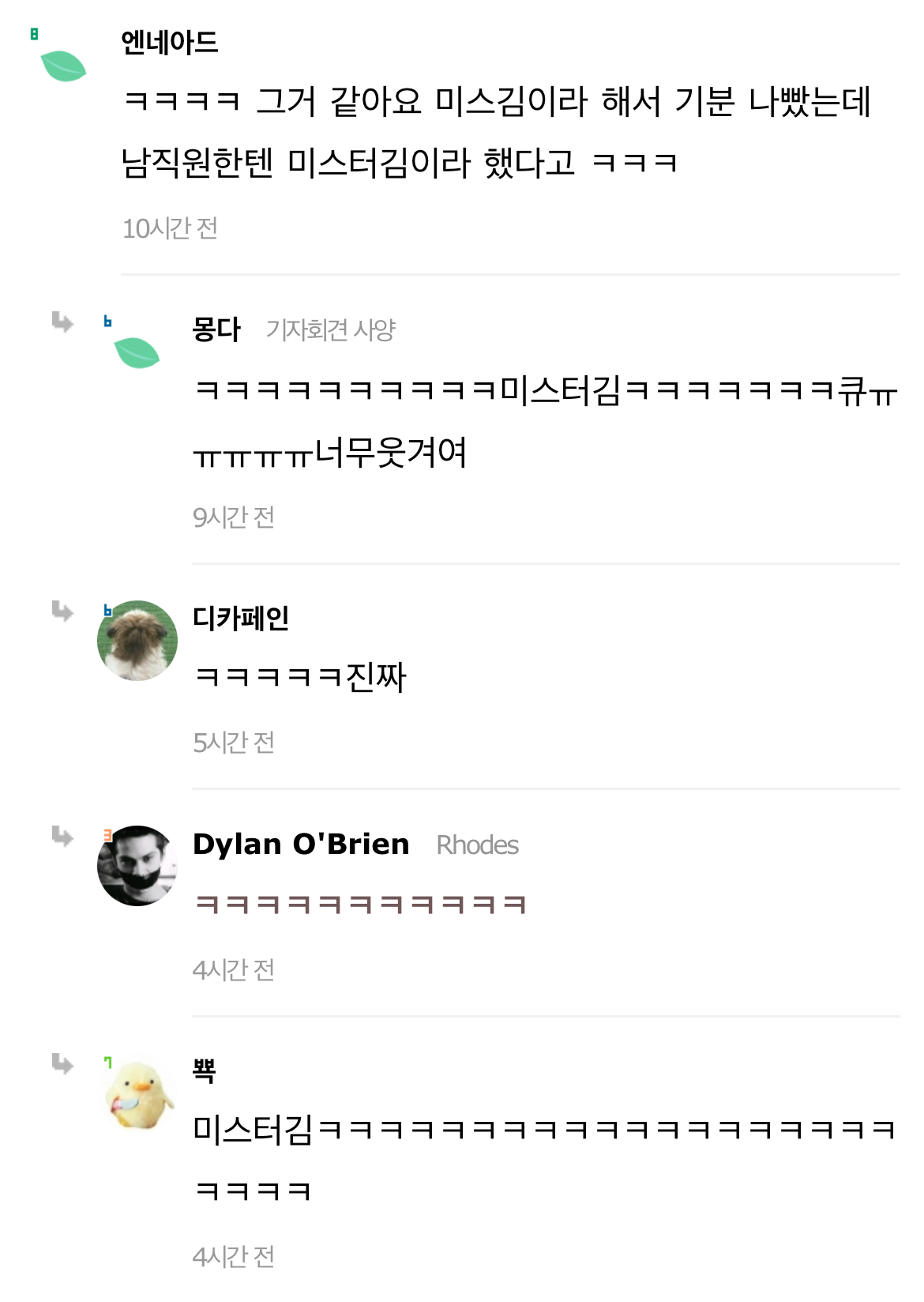Click the reply arrow next to 뽁
The image size is (924, 1302).
point(62,1063)
